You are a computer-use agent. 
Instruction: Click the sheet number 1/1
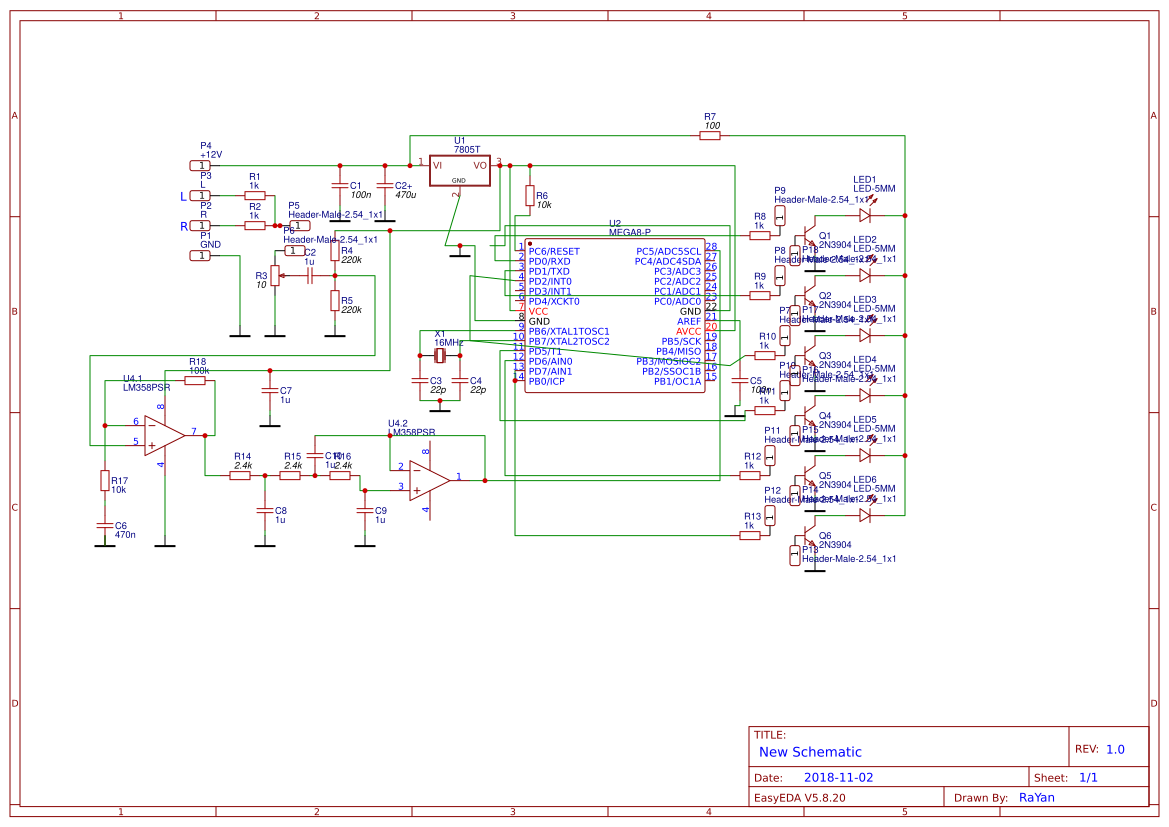coord(1088,777)
